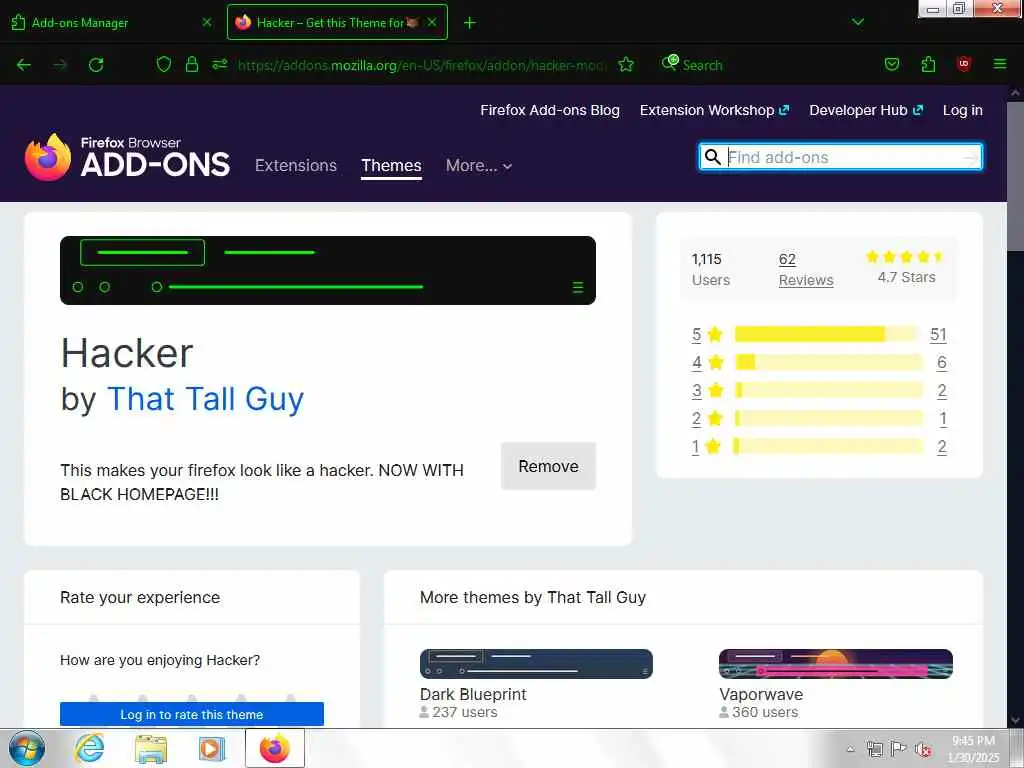
Task: Open the 6 four-star reviews count
Action: pyautogui.click(x=942, y=362)
